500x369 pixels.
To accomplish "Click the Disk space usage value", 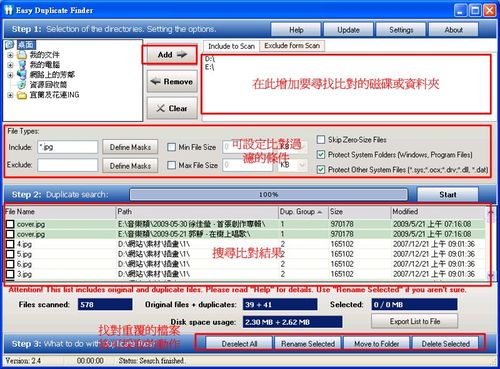I will tap(292, 322).
